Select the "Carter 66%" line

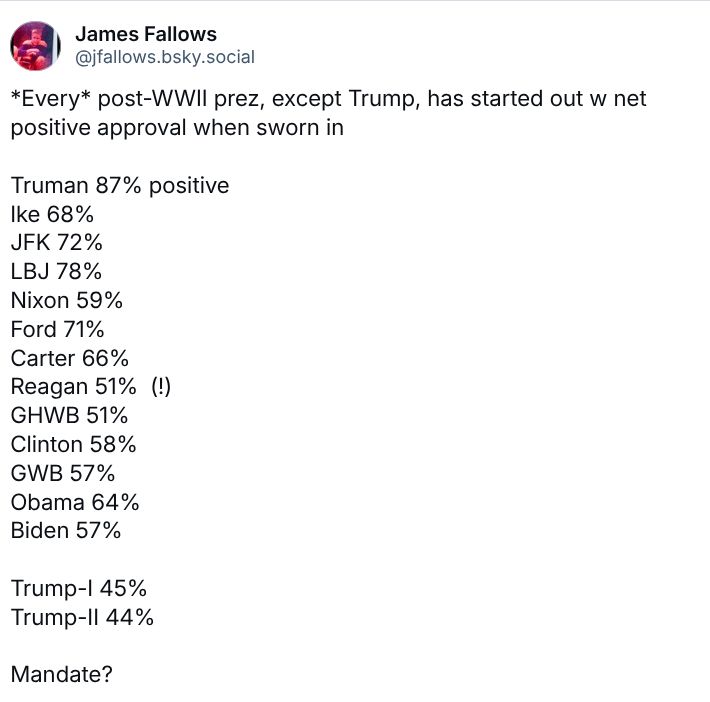coord(70,358)
